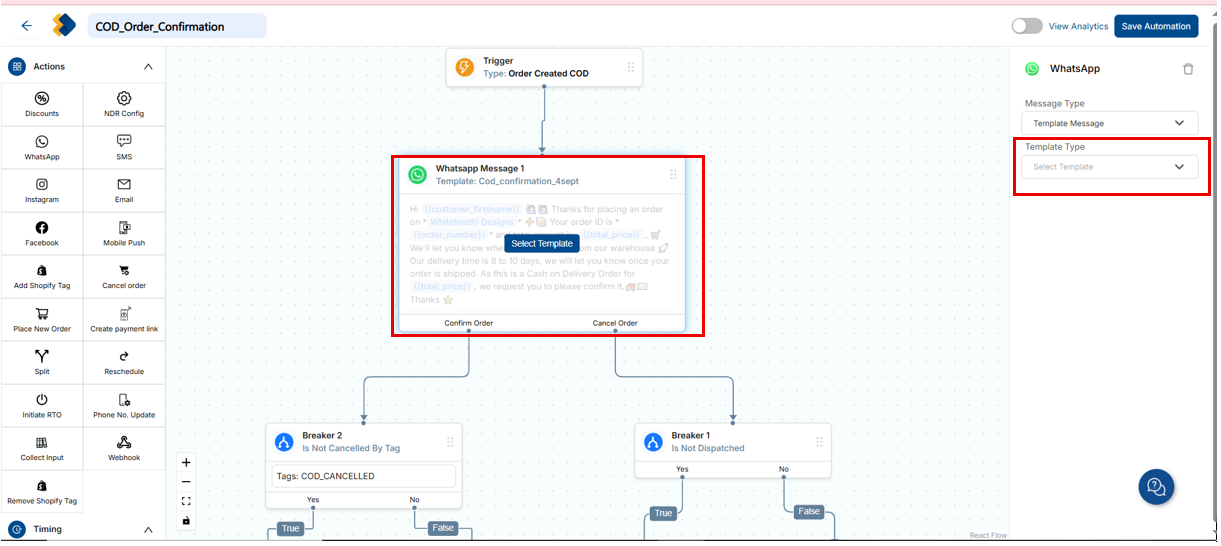Image resolution: width=1221 pixels, height=546 pixels.
Task: Click drag handle on Whatsapp Message 1
Action: tap(673, 174)
